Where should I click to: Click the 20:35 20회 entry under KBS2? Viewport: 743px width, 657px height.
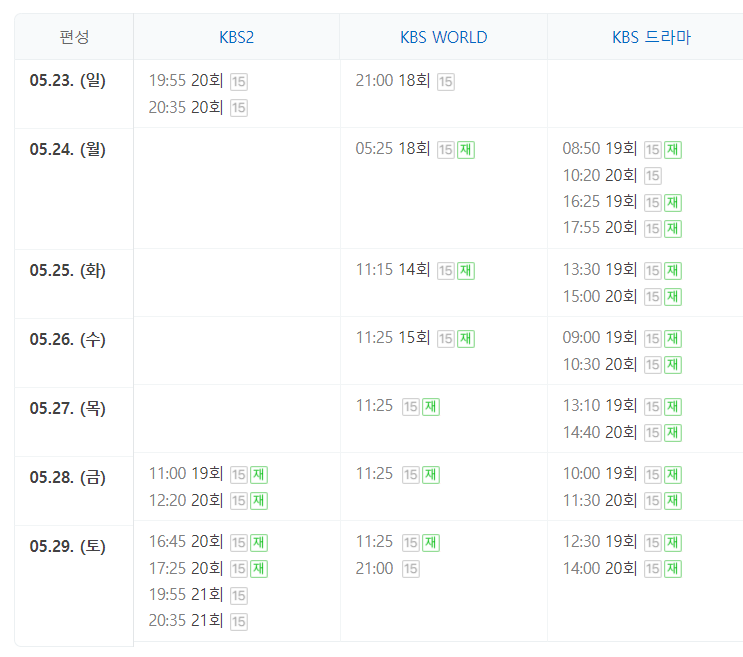click(186, 107)
